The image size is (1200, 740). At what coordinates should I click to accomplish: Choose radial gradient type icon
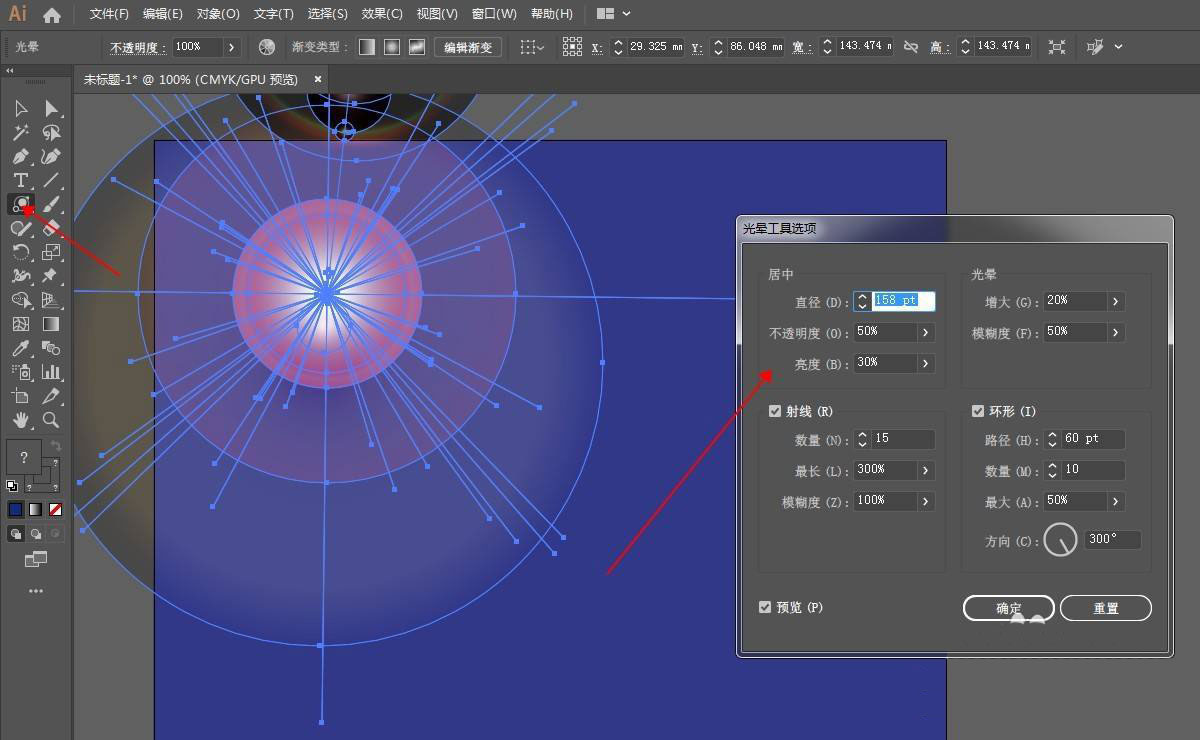392,47
